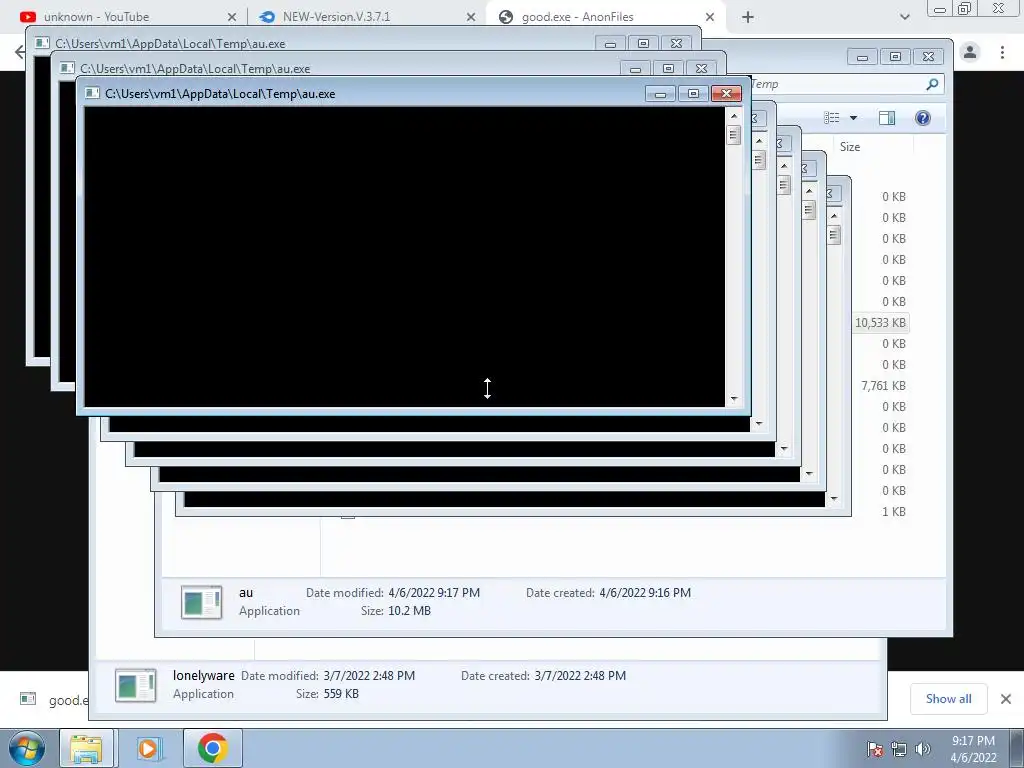1024x768 pixels.
Task: Open the network tray icon
Action: tap(899, 748)
